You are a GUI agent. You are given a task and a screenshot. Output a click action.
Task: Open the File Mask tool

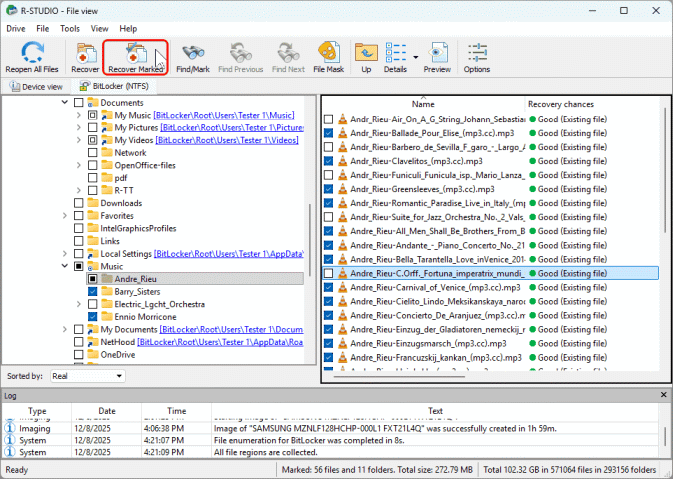[x=327, y=54]
